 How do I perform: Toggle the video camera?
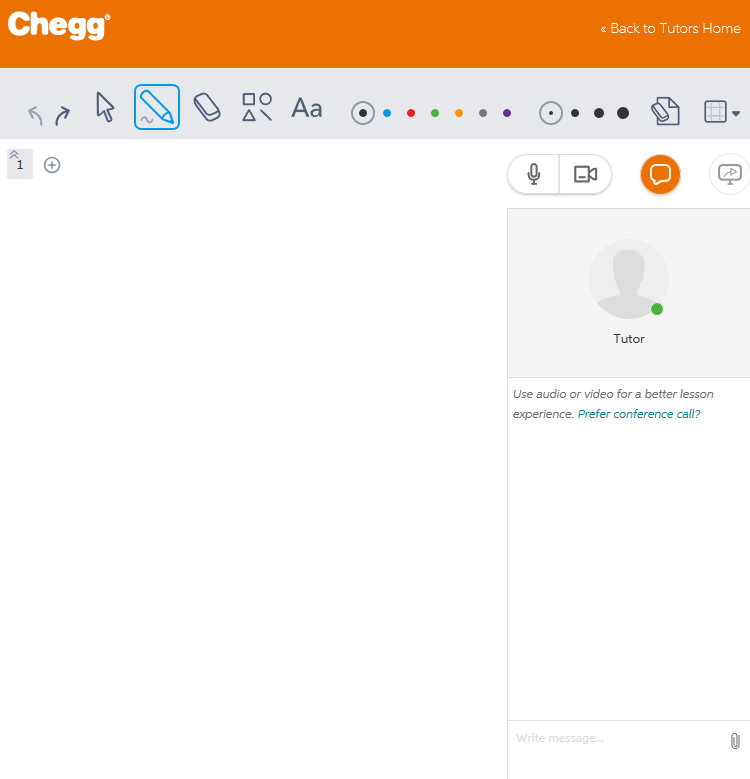[586, 174]
